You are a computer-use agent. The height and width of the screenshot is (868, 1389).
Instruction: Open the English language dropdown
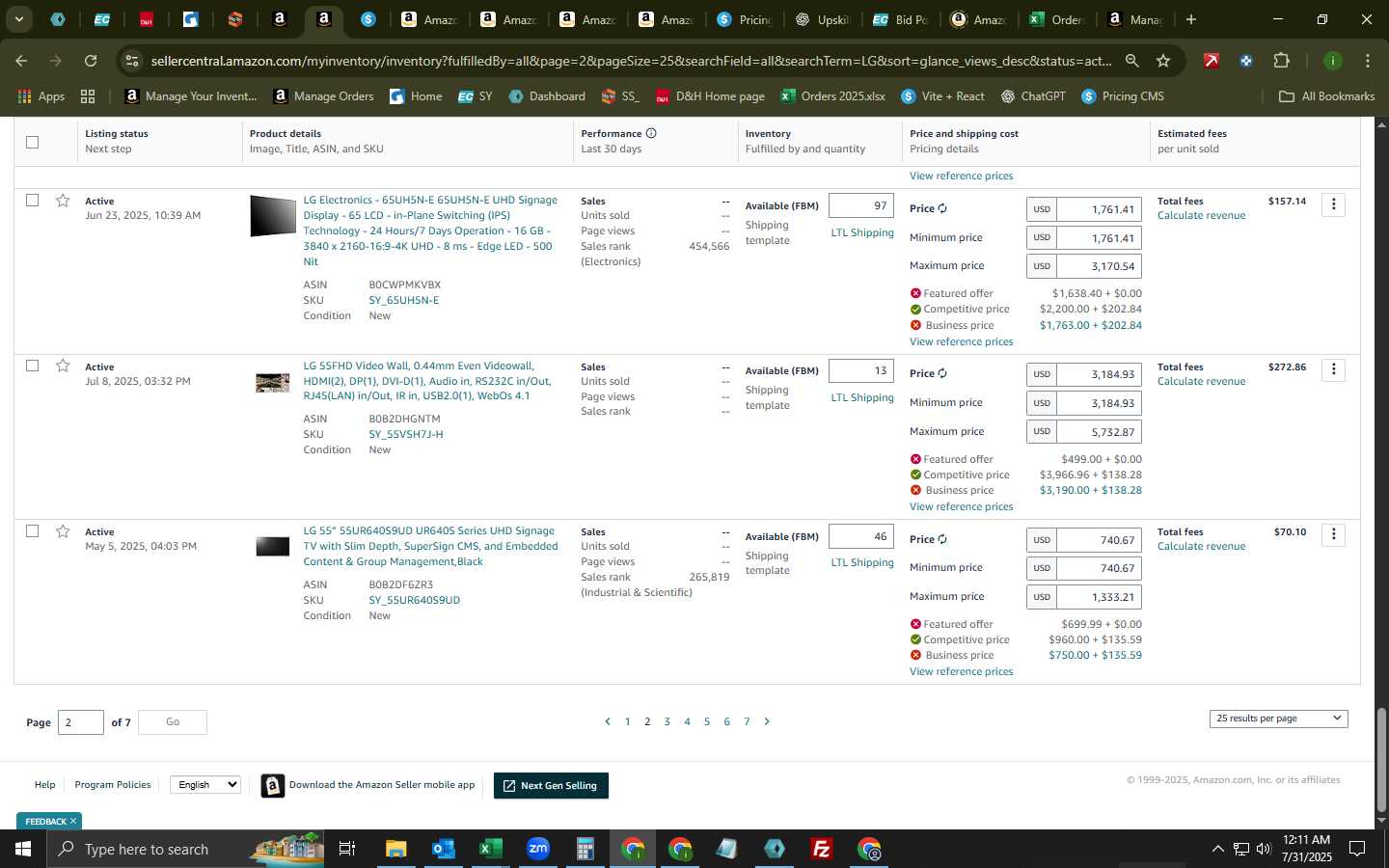205,785
